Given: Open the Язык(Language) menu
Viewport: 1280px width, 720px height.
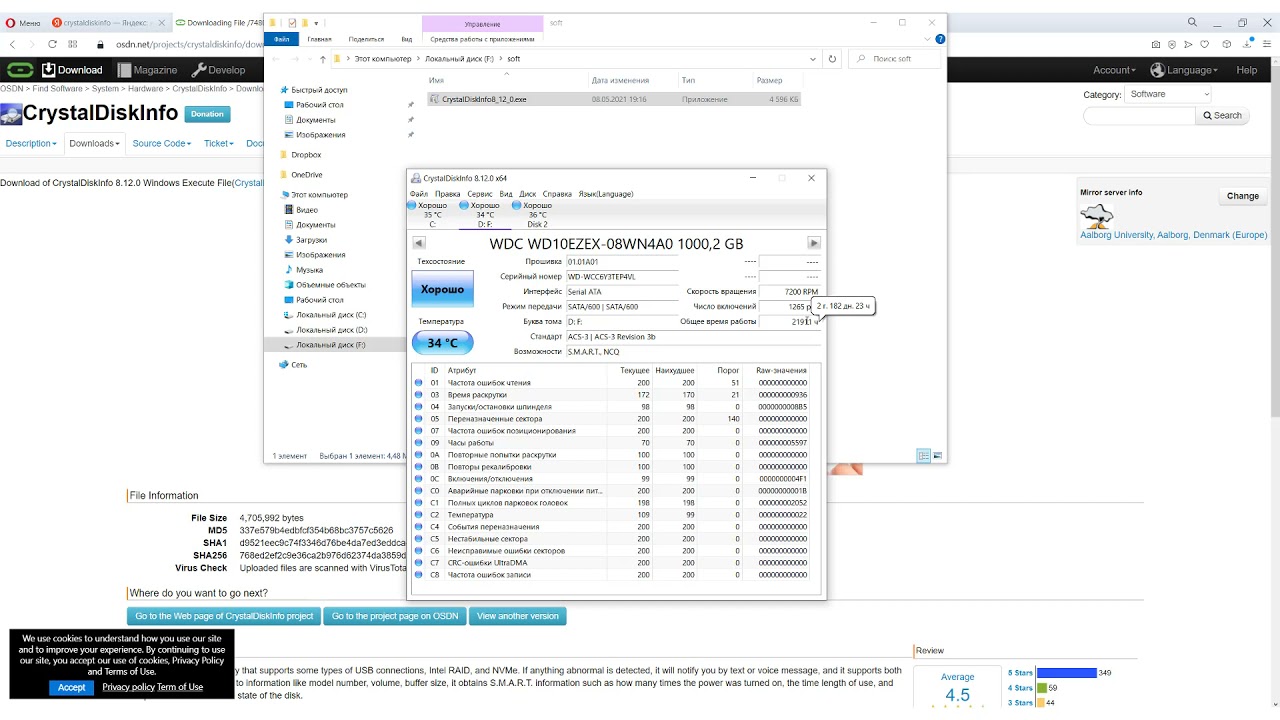Looking at the screenshot, I should [606, 194].
